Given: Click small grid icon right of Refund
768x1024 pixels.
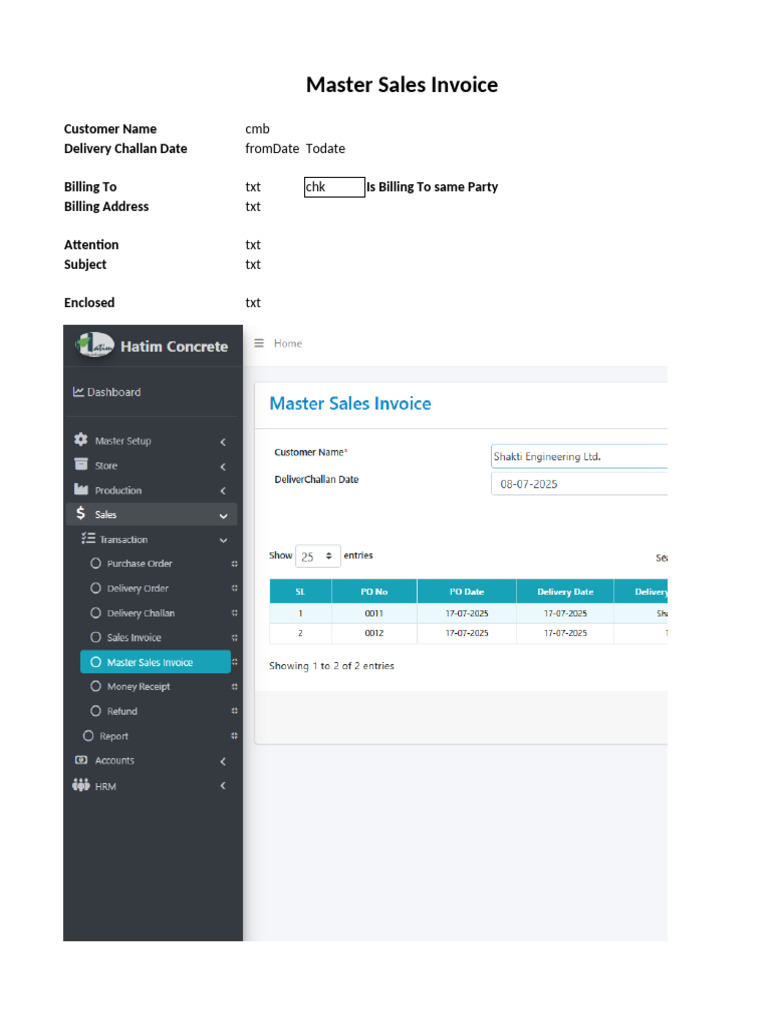Looking at the screenshot, I should [234, 711].
